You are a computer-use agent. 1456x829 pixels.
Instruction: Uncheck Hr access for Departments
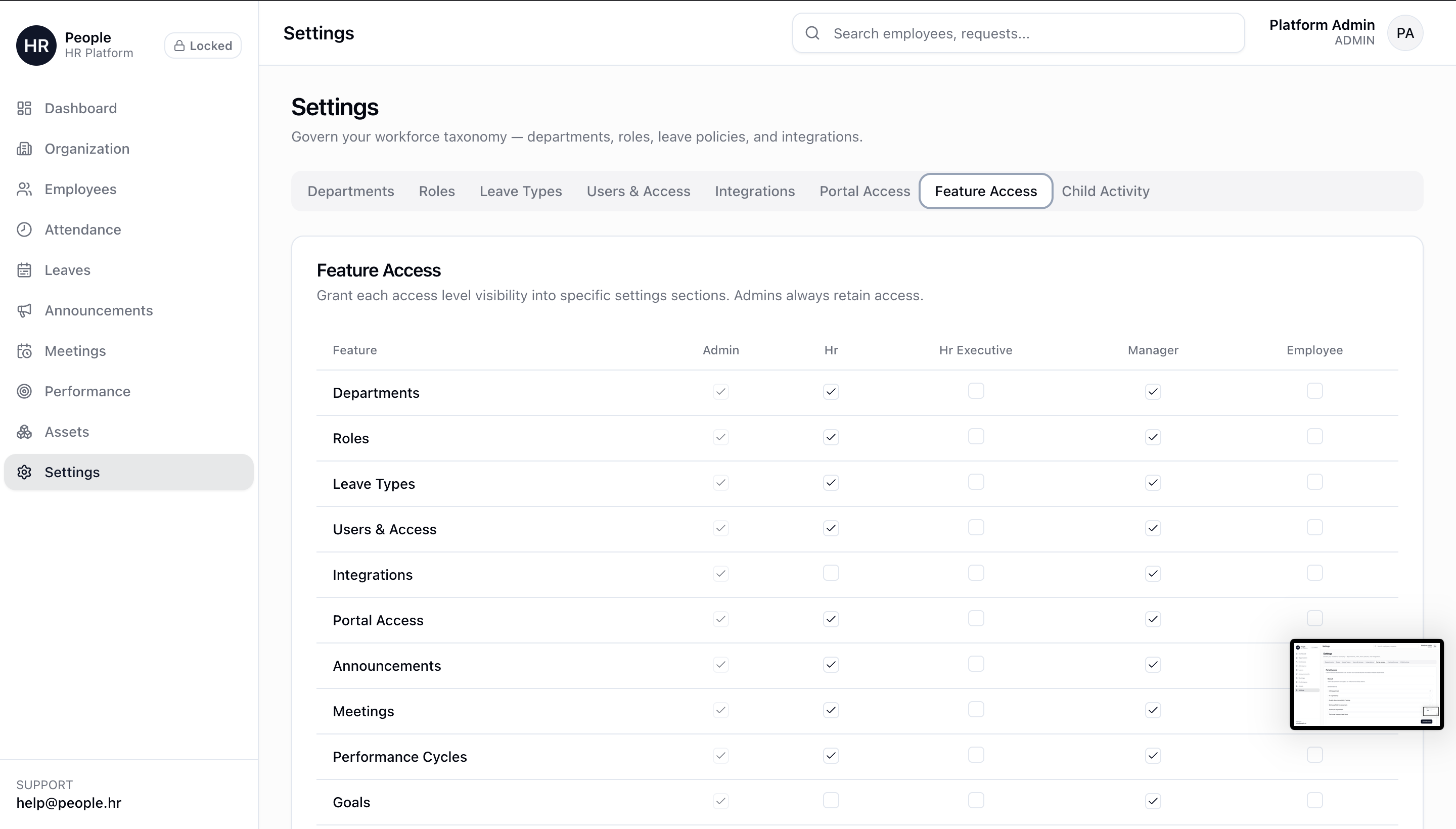point(831,392)
